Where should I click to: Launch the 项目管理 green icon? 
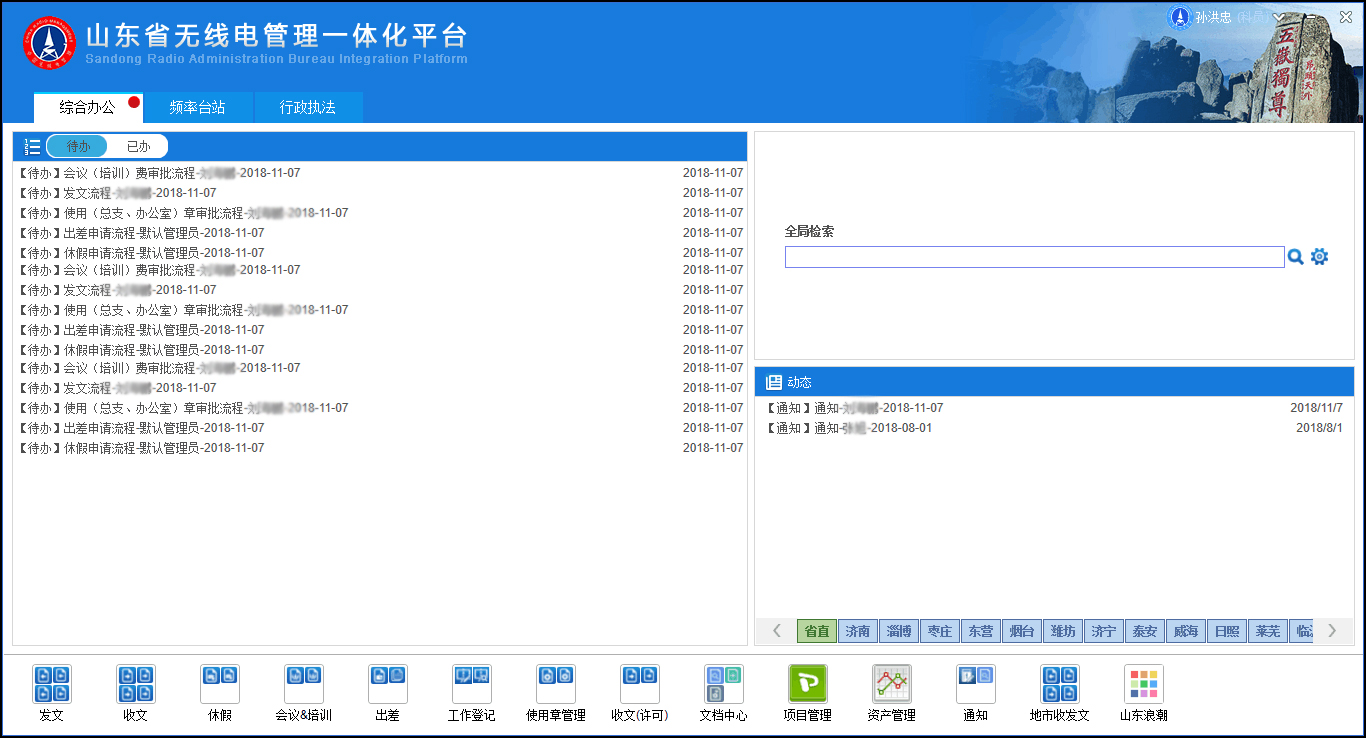(807, 685)
